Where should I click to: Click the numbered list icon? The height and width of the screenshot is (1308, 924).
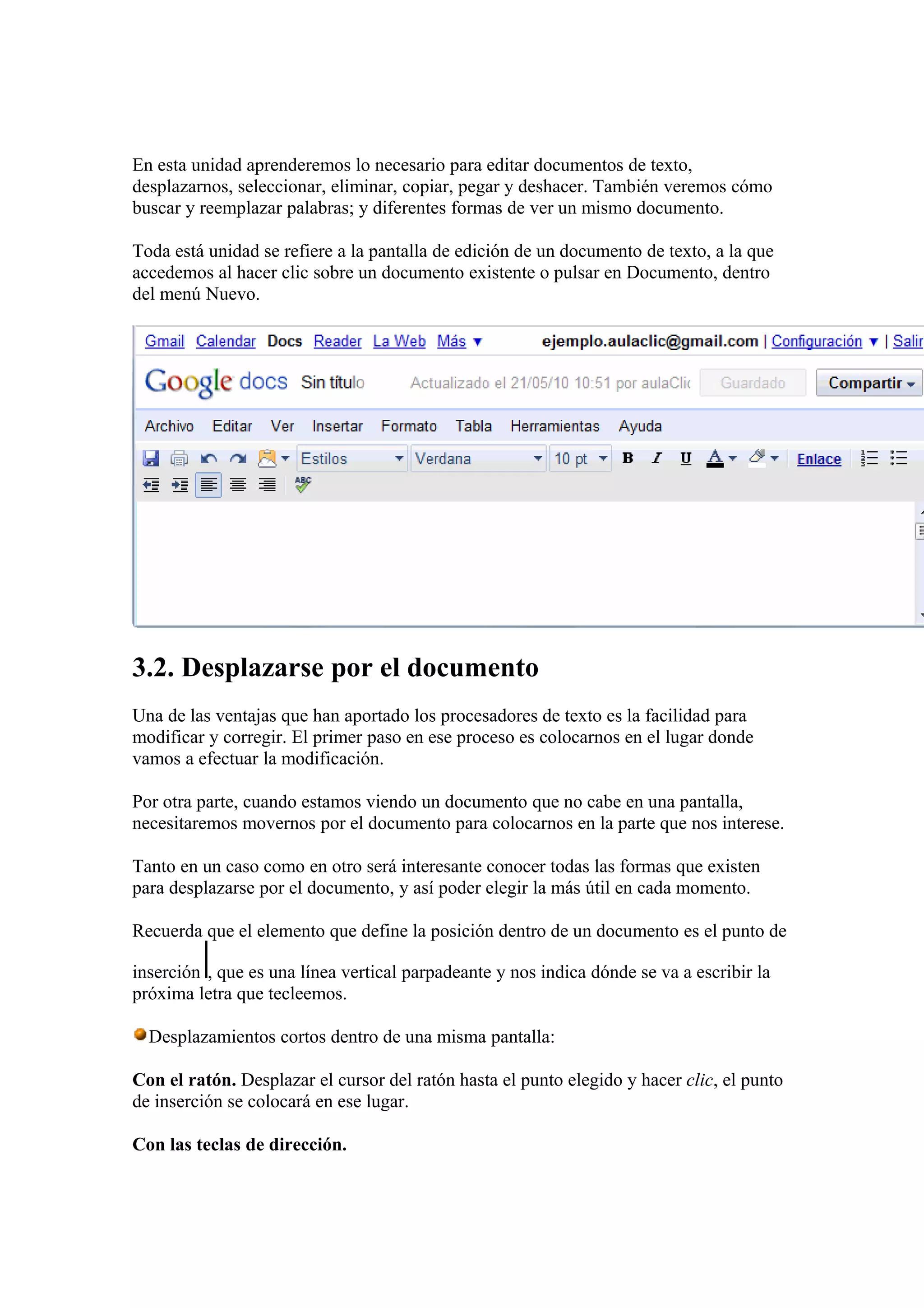(869, 458)
